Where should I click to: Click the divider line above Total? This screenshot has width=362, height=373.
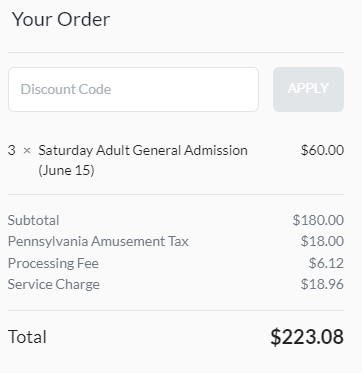coord(176,310)
